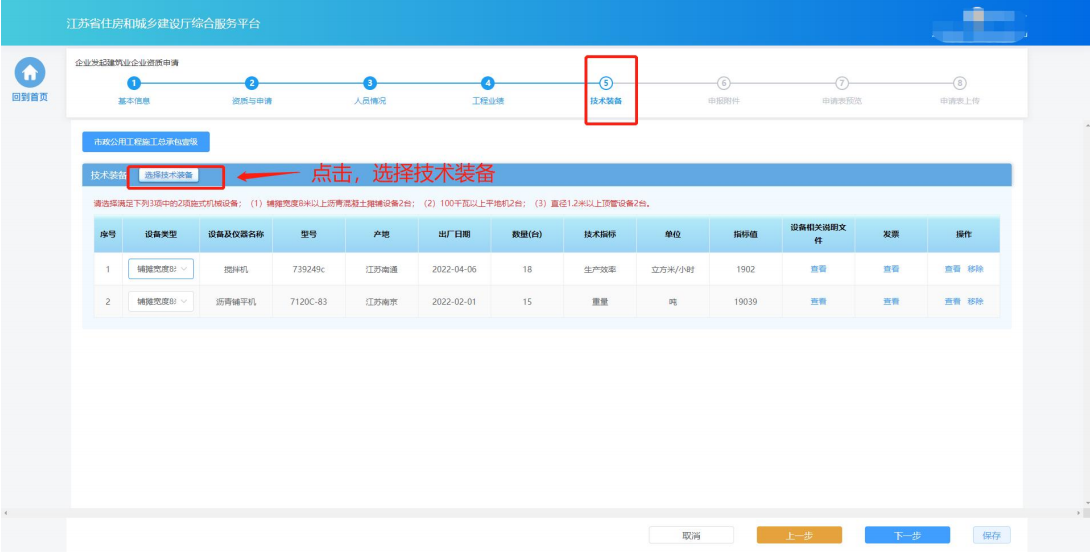View 发票 for the 搅拌机 row

coord(891,269)
